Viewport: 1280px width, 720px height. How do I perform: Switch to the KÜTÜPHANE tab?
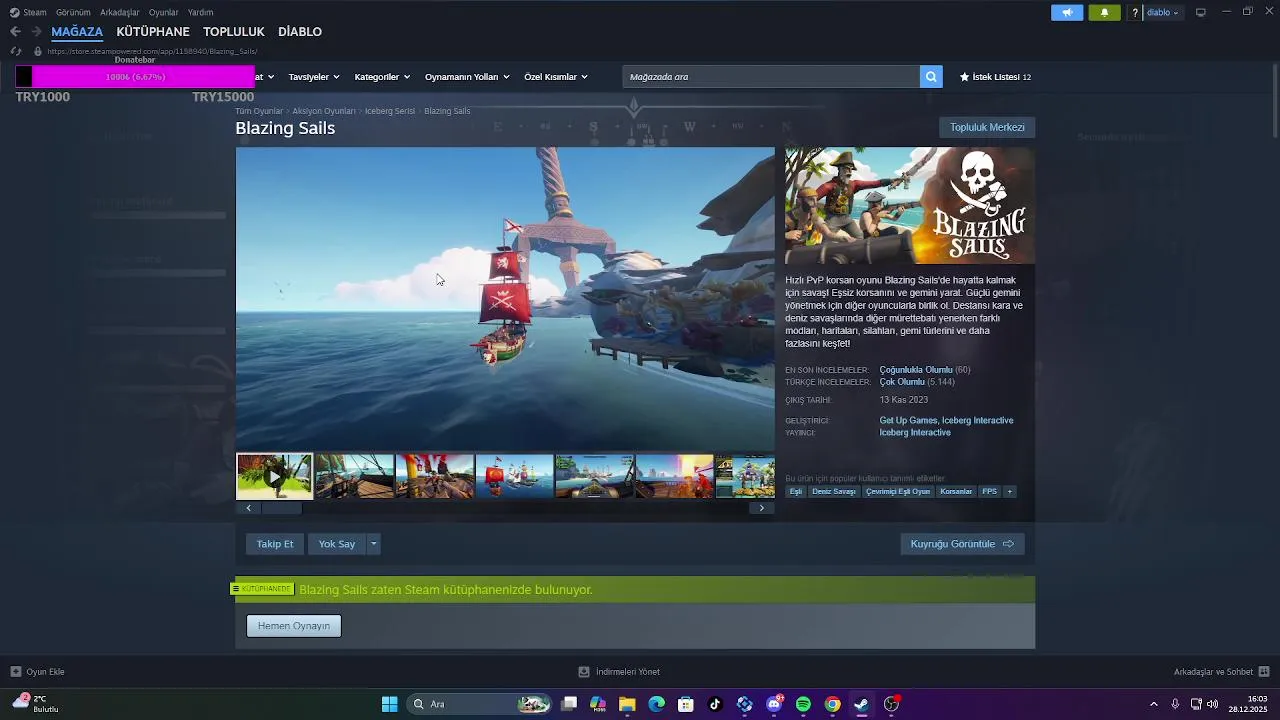coord(153,32)
